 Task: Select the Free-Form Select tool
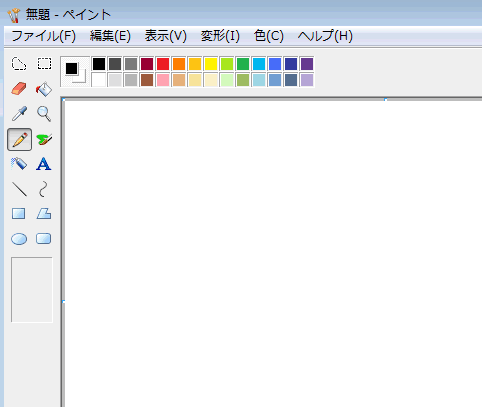coord(19,64)
